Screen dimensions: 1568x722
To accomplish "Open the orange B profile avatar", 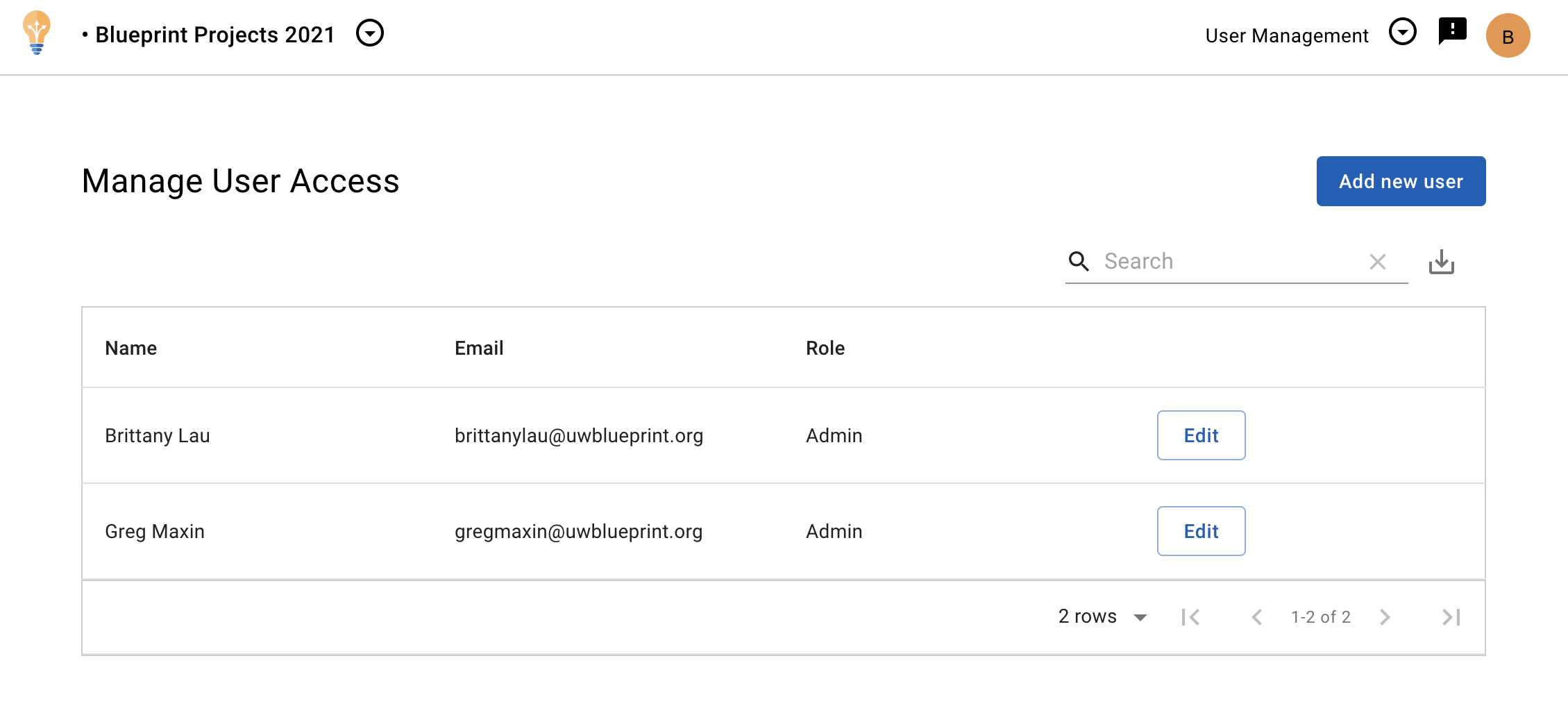I will coord(1507,36).
